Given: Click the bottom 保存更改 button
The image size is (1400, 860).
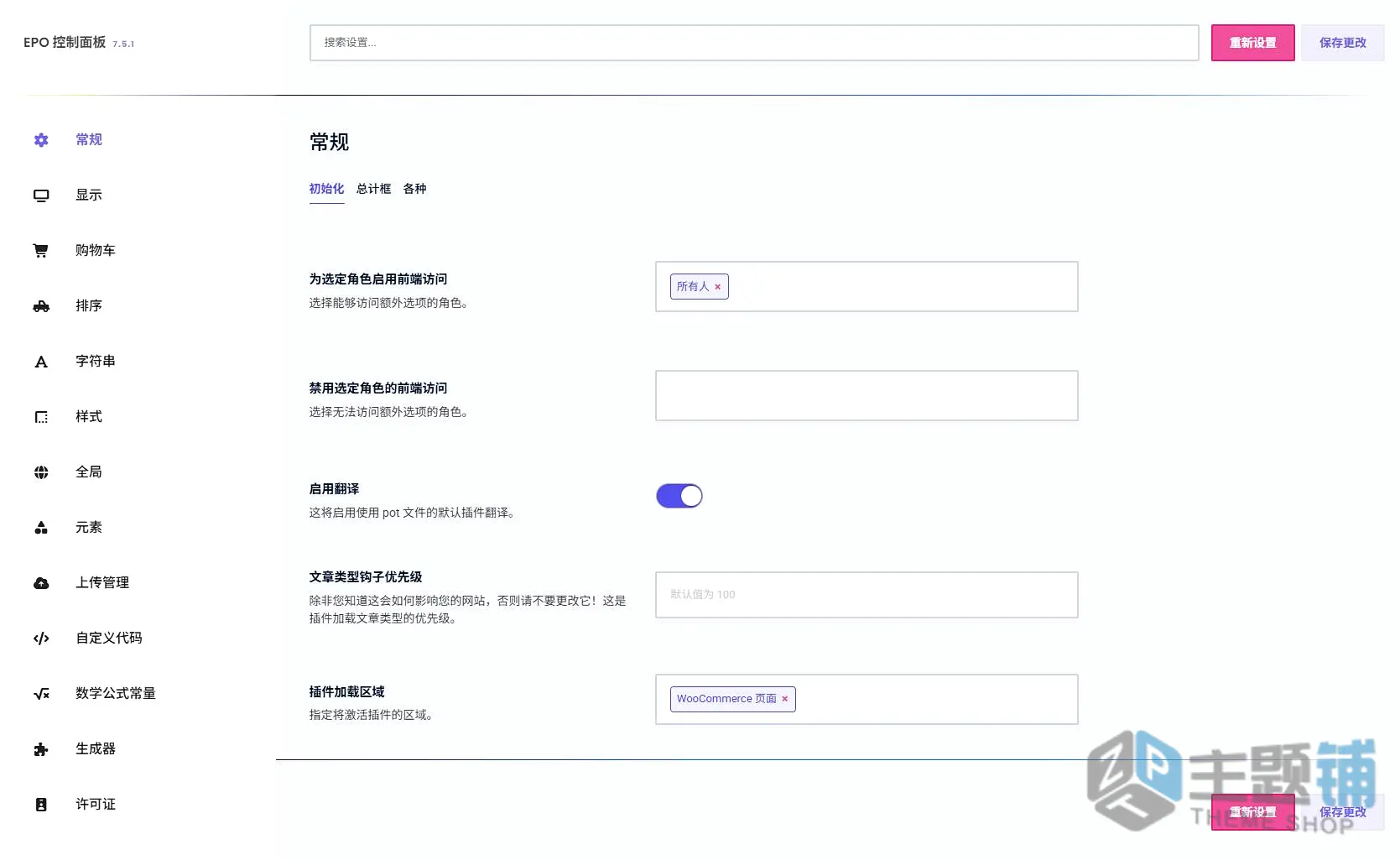Looking at the screenshot, I should 1342,812.
